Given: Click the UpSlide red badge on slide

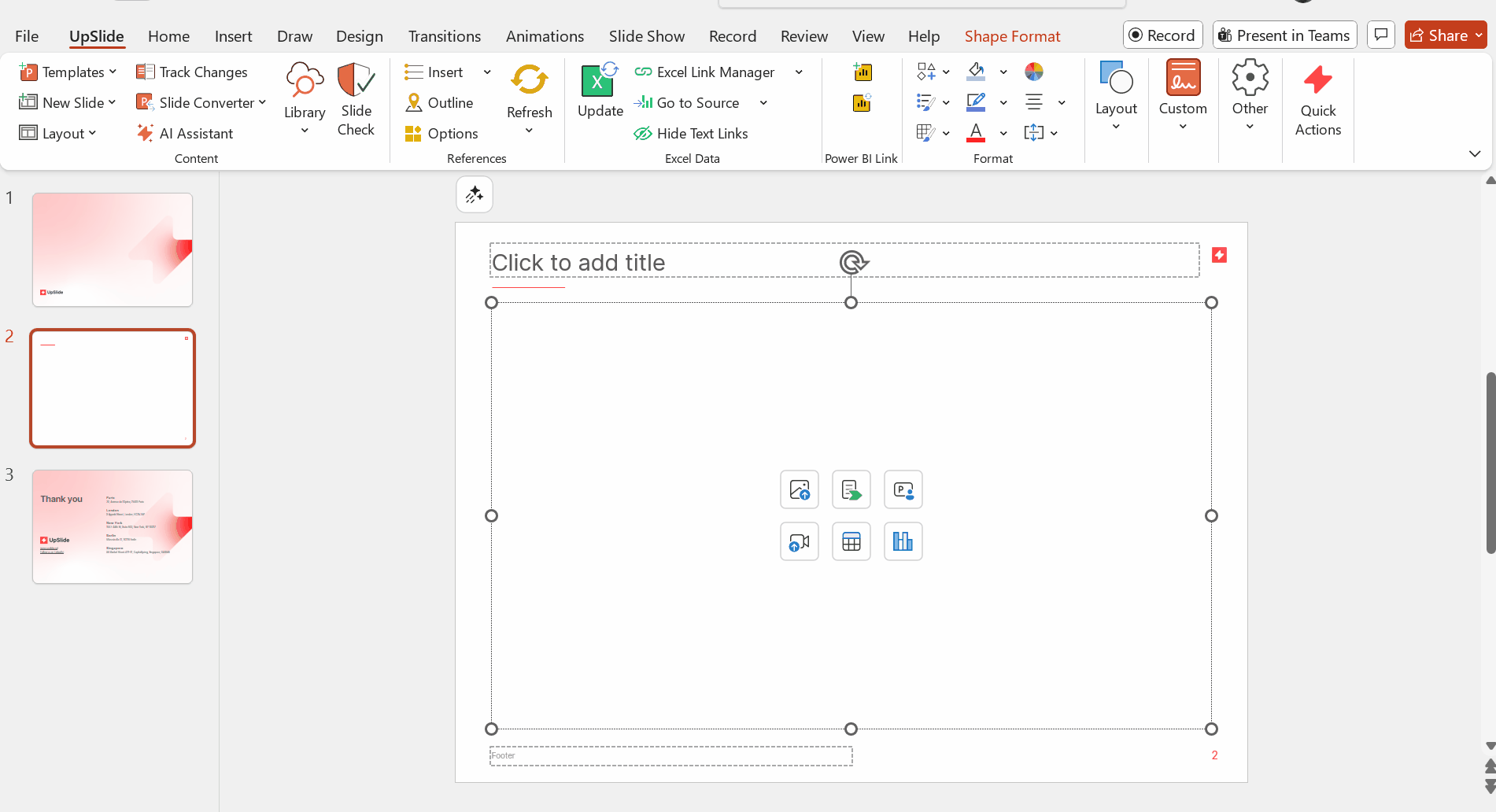Looking at the screenshot, I should point(1220,255).
